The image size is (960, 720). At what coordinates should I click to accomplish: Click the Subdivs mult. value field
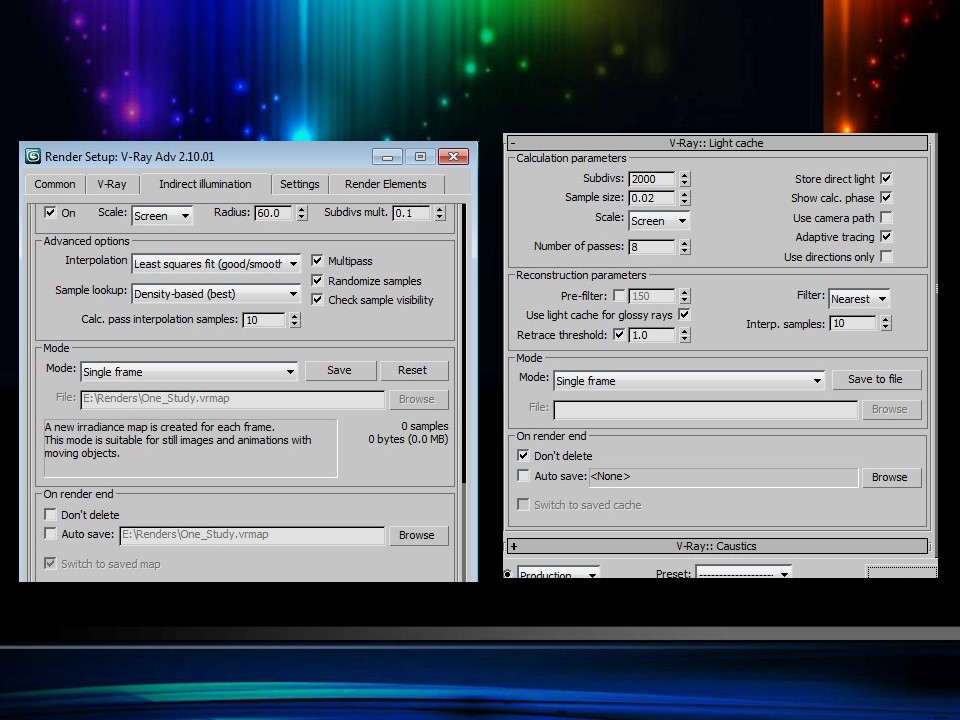point(412,213)
